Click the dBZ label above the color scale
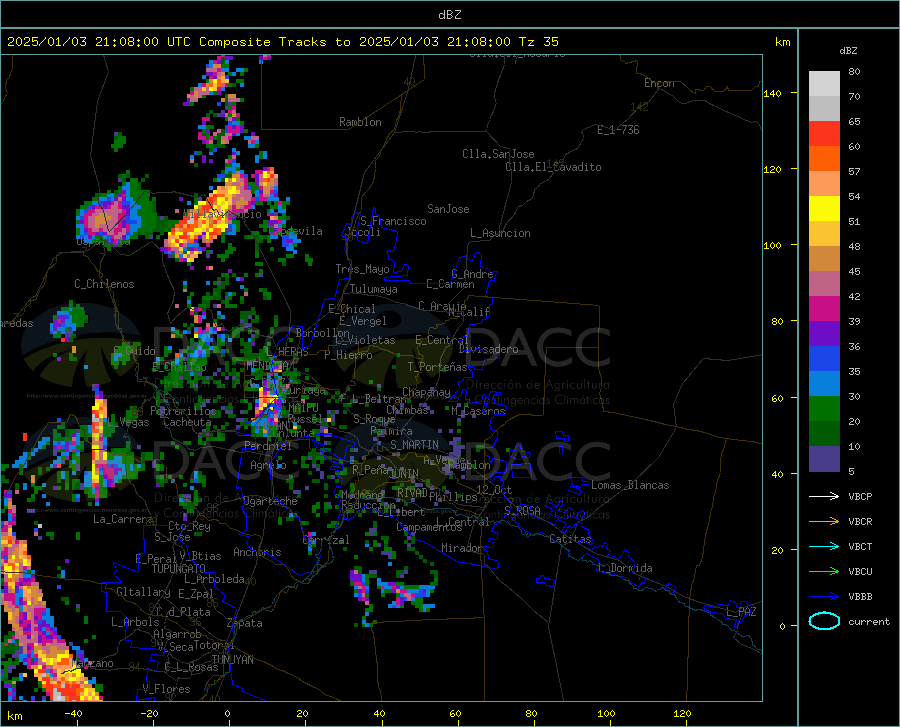 click(848, 50)
